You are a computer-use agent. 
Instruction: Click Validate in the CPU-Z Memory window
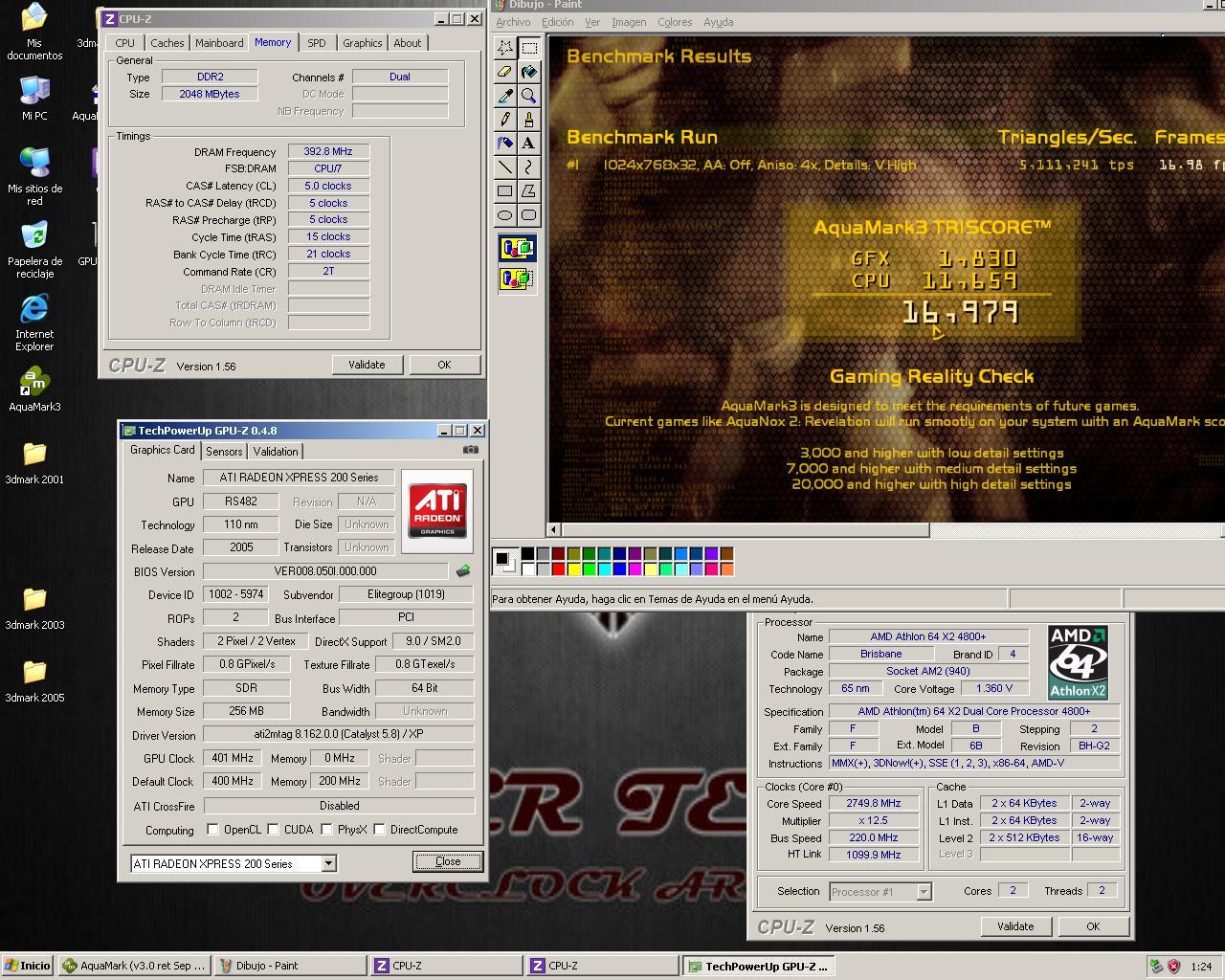tap(367, 365)
